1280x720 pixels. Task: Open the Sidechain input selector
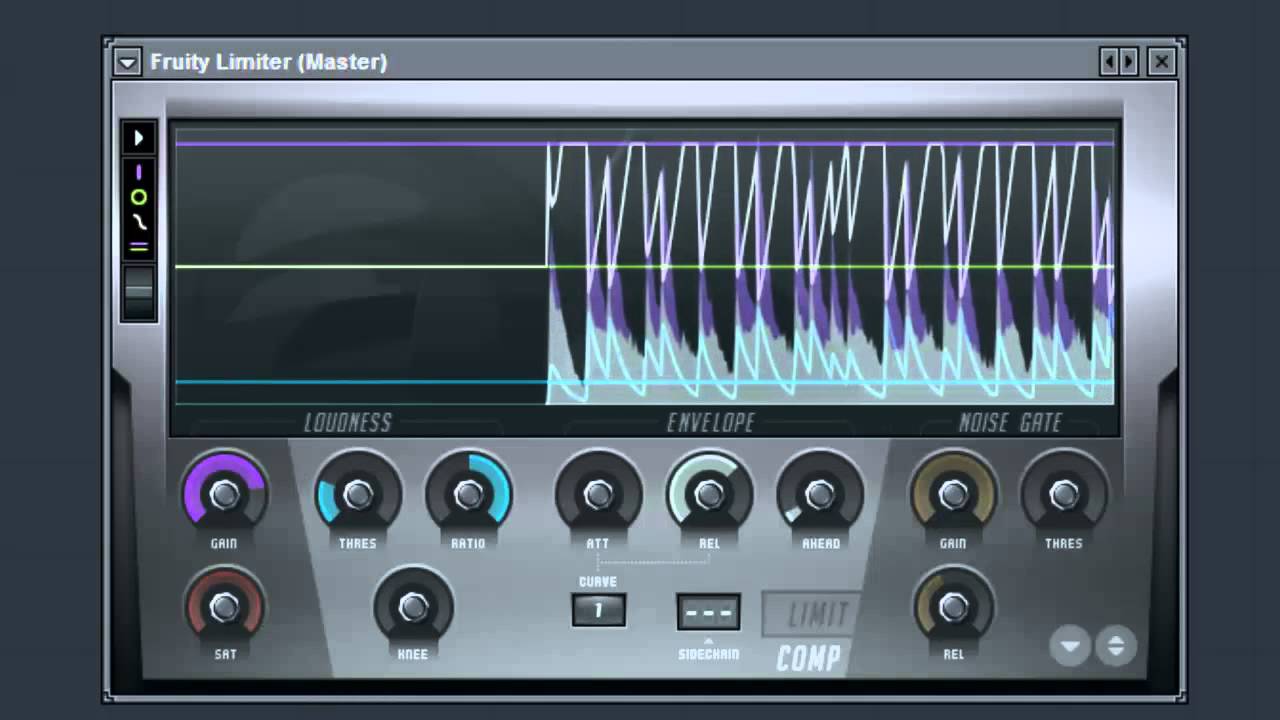pos(709,612)
